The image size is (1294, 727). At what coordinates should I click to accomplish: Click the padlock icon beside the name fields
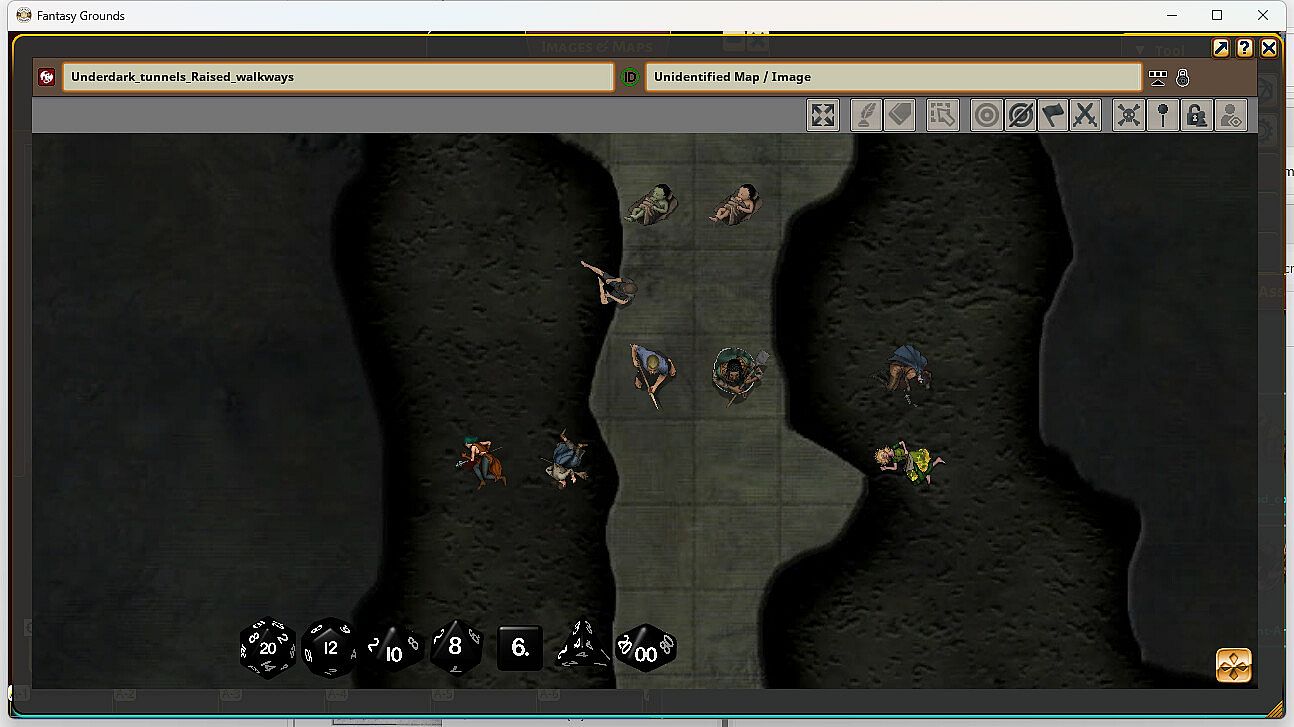(1182, 77)
